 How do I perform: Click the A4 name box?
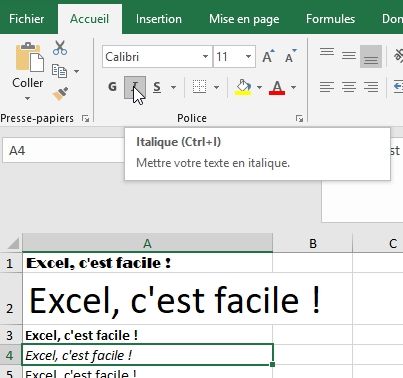point(63,151)
